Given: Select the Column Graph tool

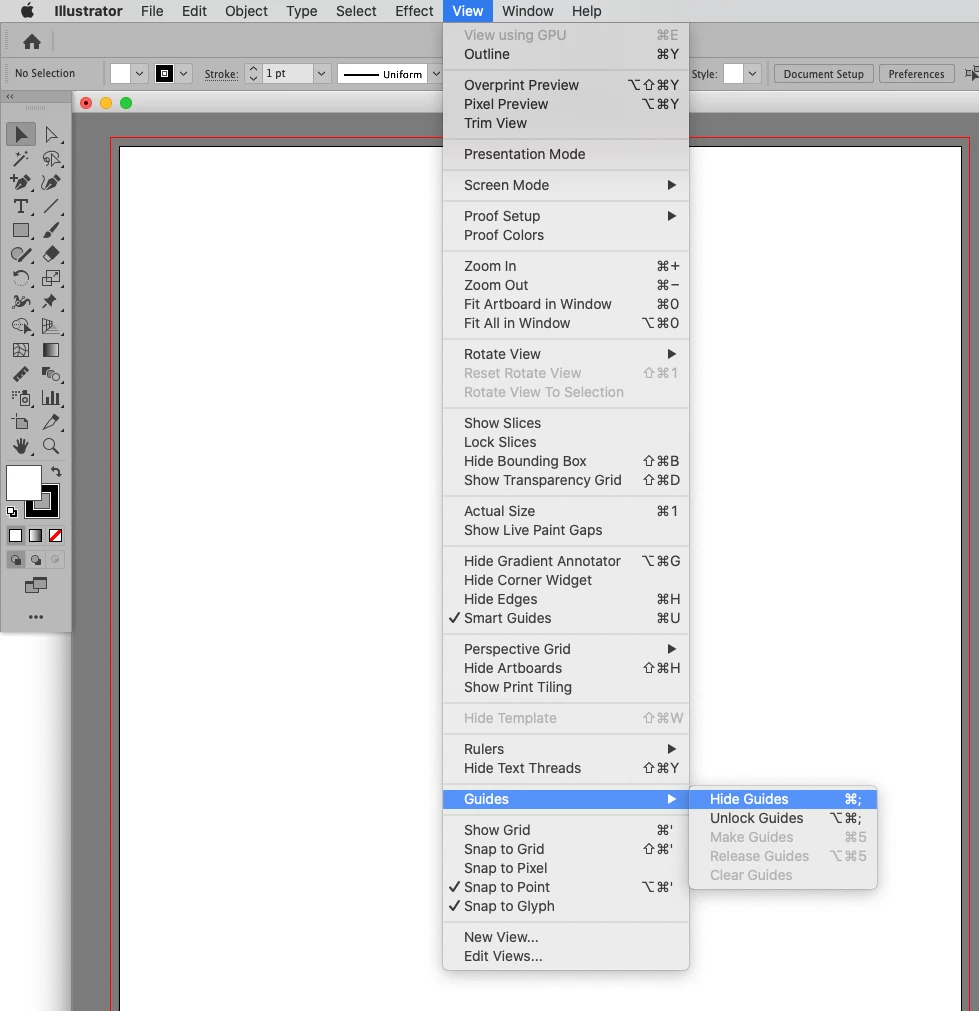Looking at the screenshot, I should pyautogui.click(x=51, y=398).
